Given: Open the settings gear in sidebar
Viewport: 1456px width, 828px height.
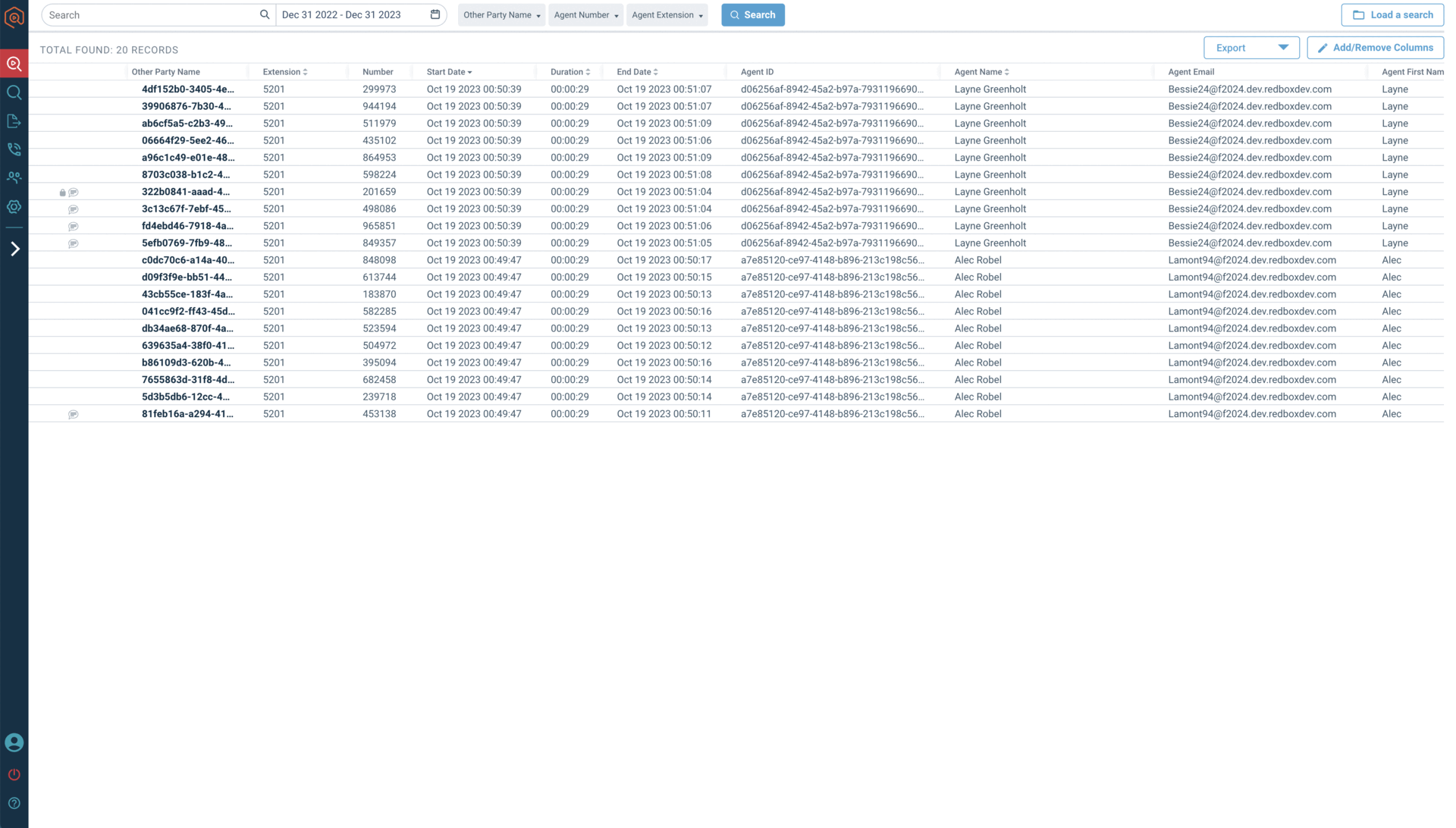Looking at the screenshot, I should (x=14, y=206).
